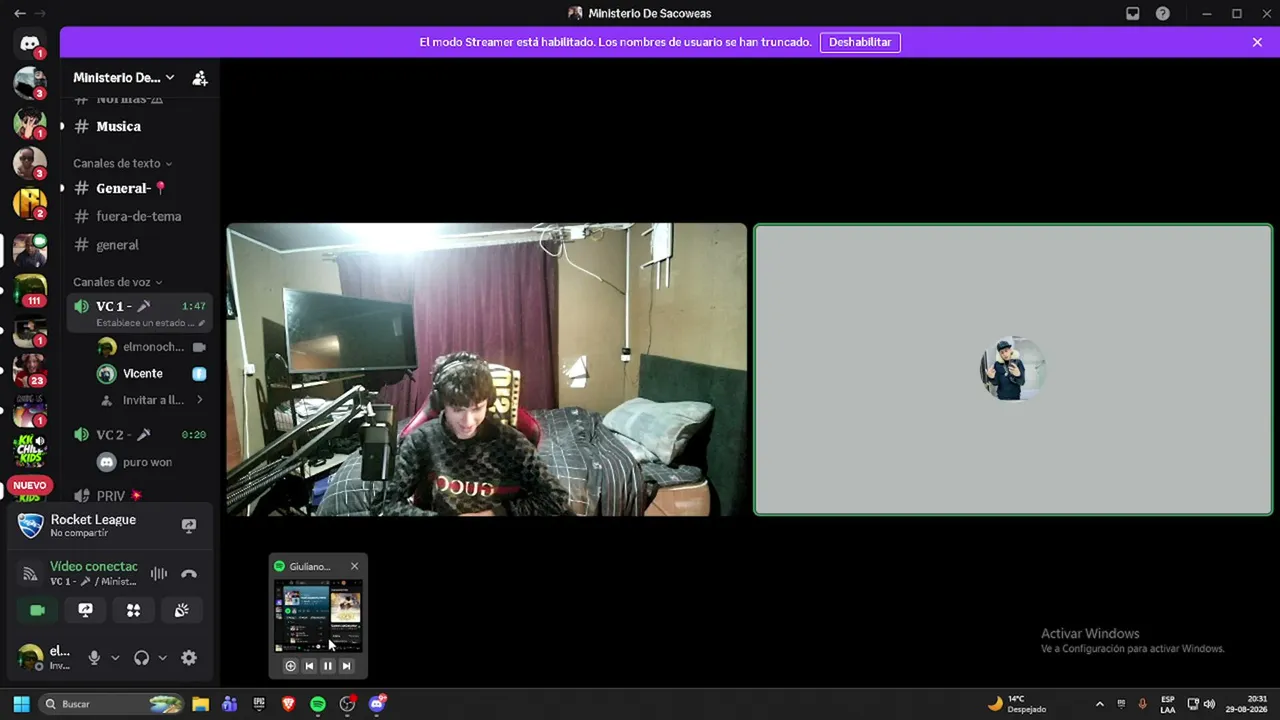Open Spotify from the taskbar

318,704
